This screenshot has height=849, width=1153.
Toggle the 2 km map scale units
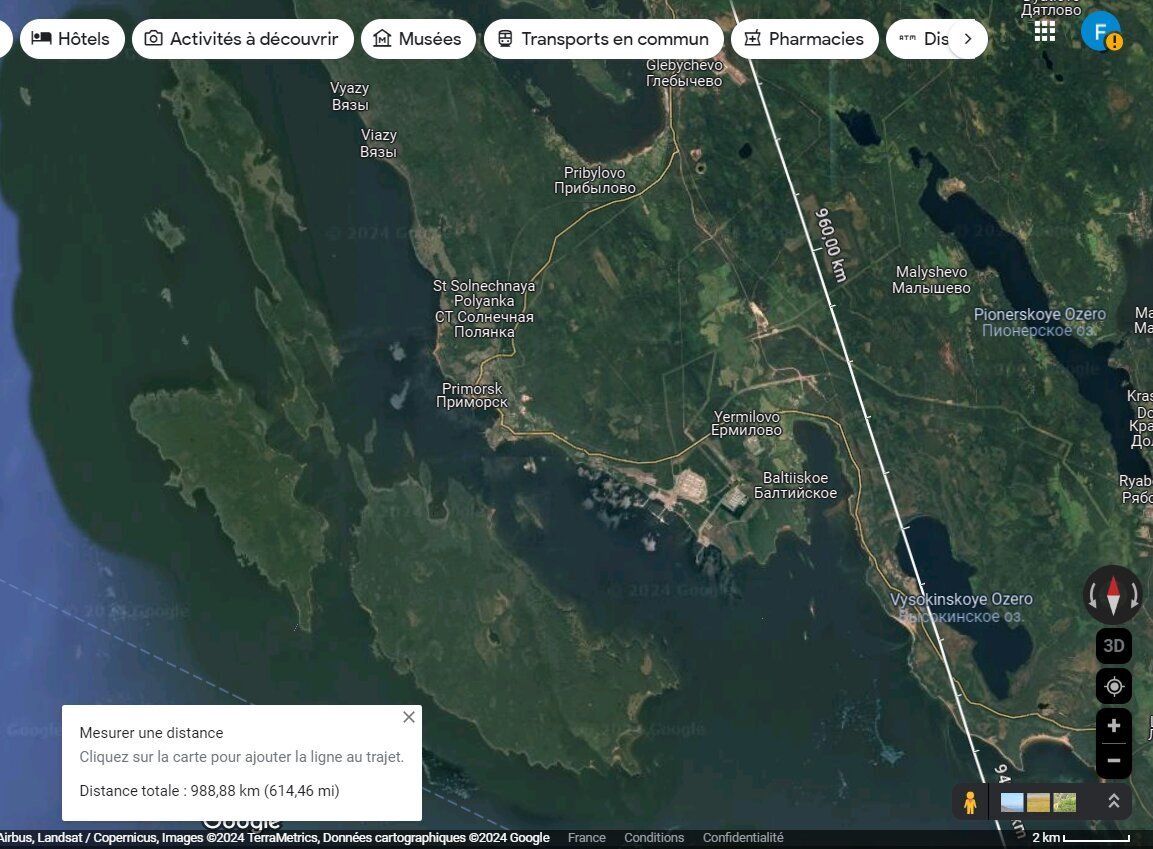1080,837
